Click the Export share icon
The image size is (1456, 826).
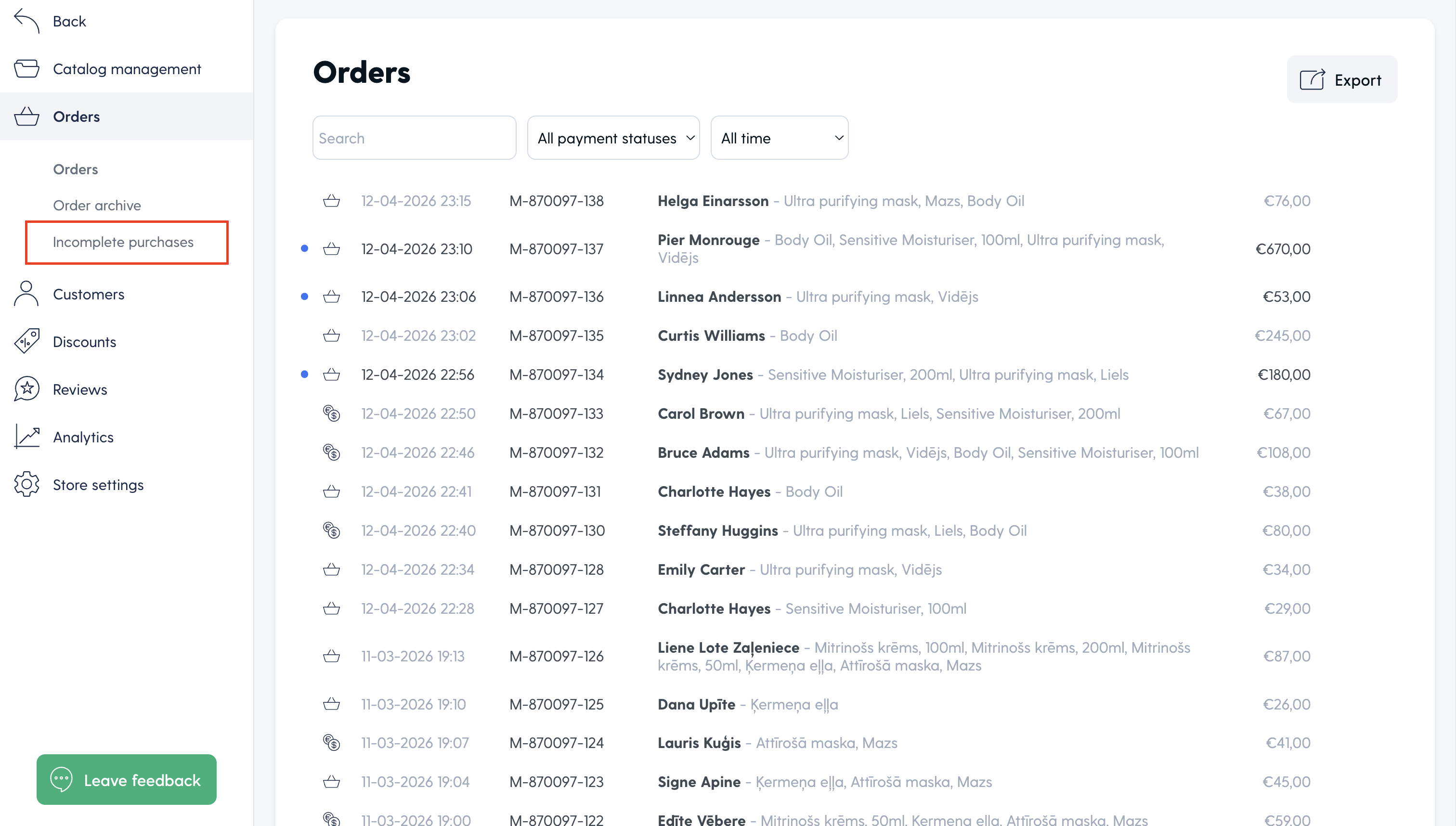(1312, 79)
